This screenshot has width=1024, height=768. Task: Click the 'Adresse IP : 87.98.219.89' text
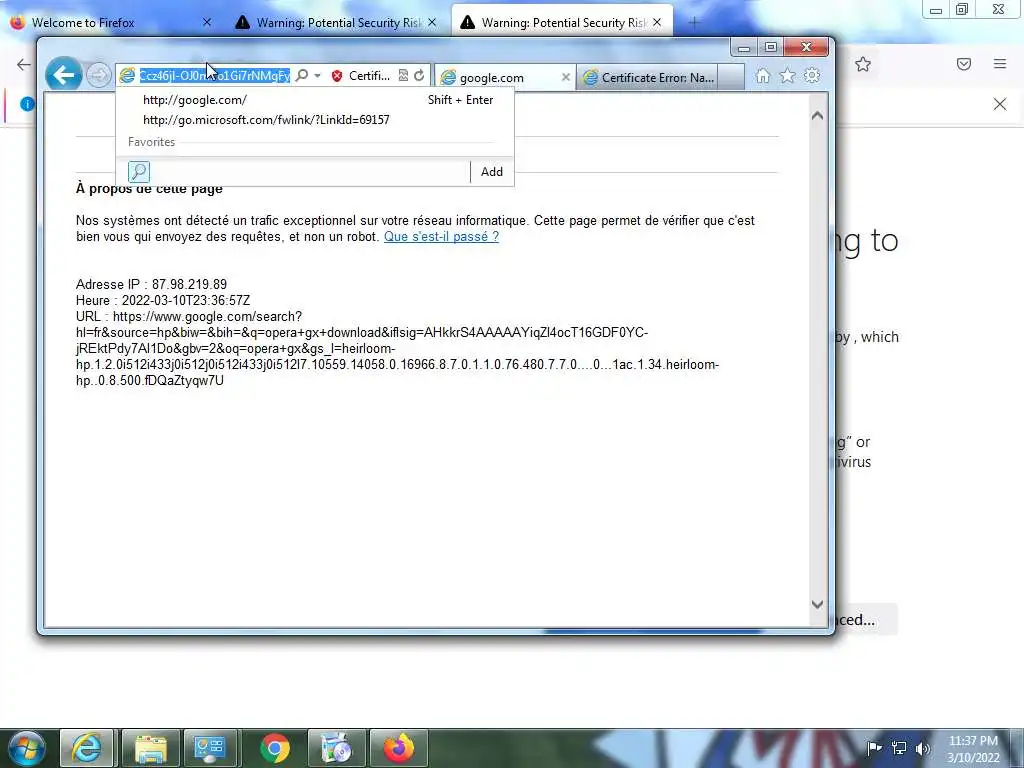[152, 285]
